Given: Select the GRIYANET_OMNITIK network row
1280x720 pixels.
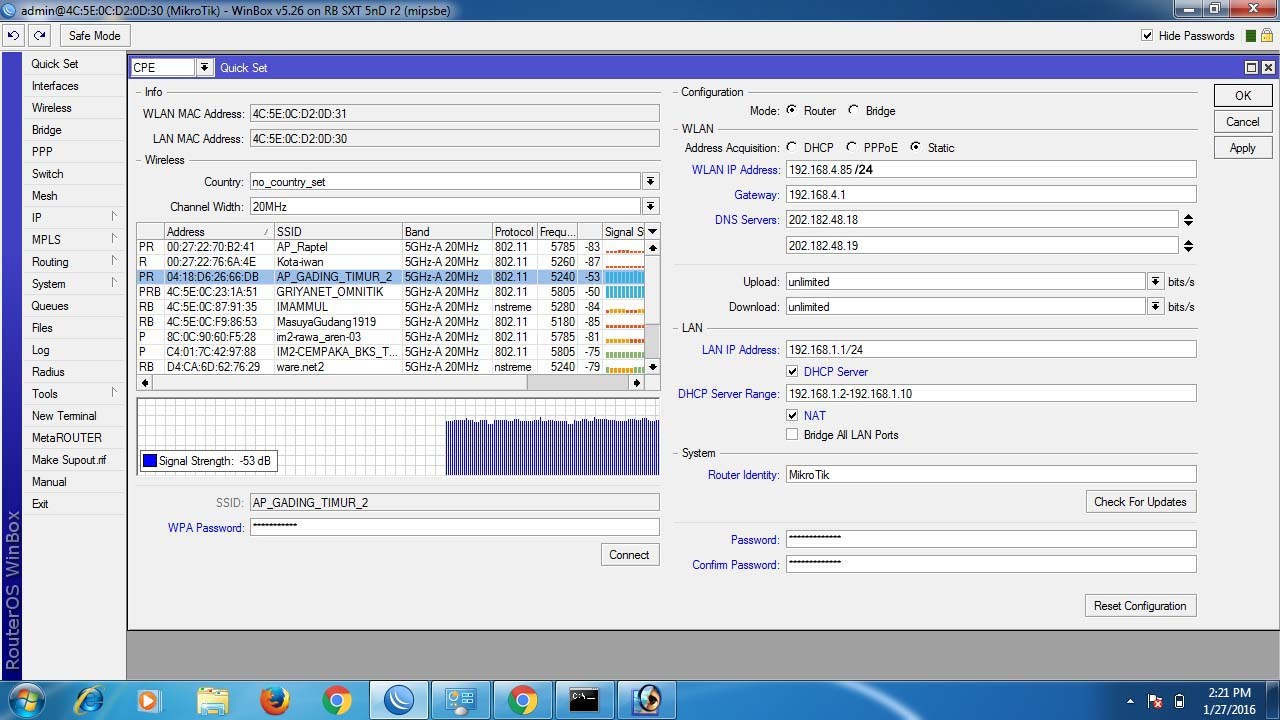Looking at the screenshot, I should pyautogui.click(x=390, y=292).
